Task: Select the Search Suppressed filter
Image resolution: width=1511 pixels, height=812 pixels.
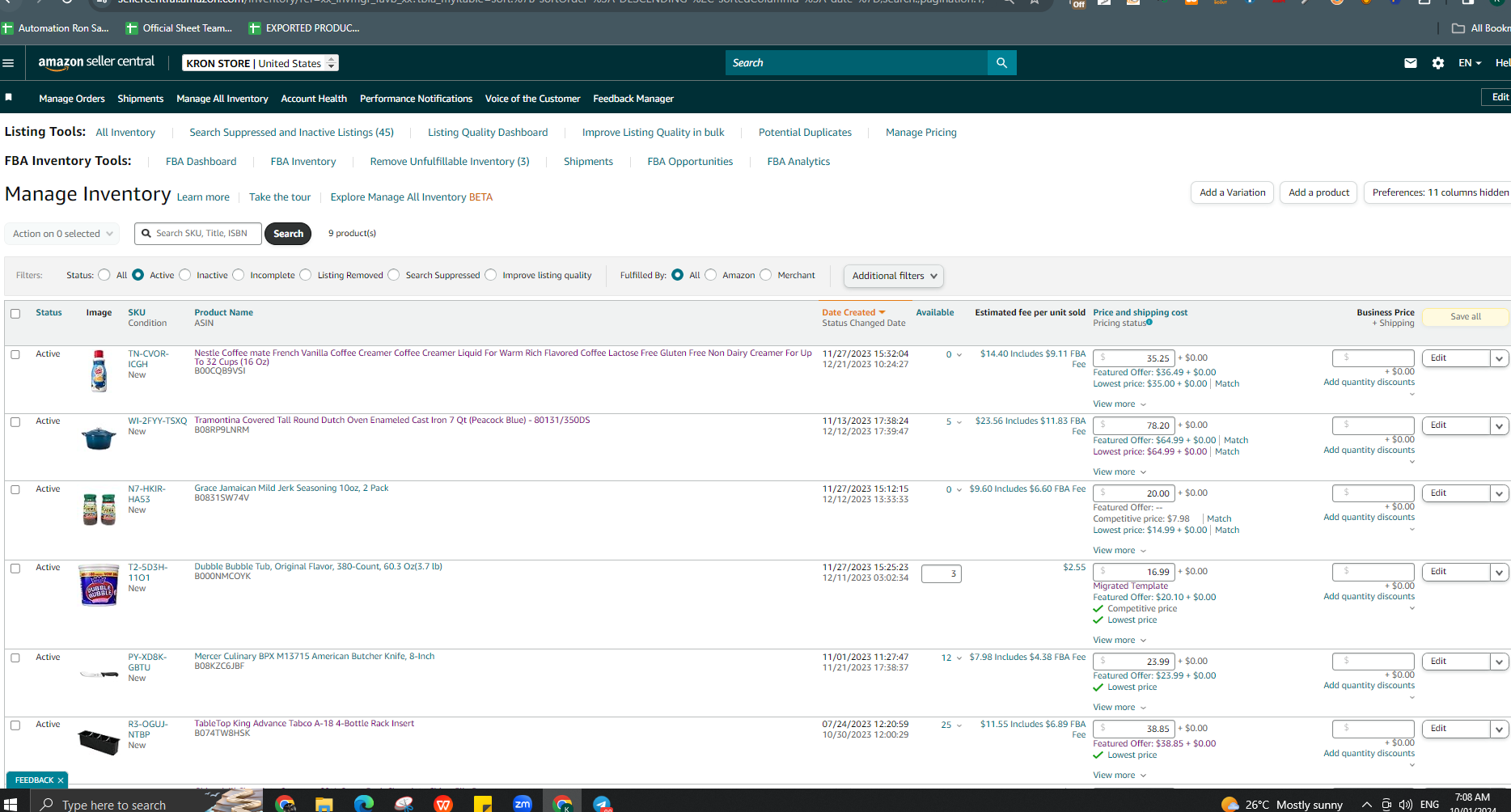Action: 394,275
